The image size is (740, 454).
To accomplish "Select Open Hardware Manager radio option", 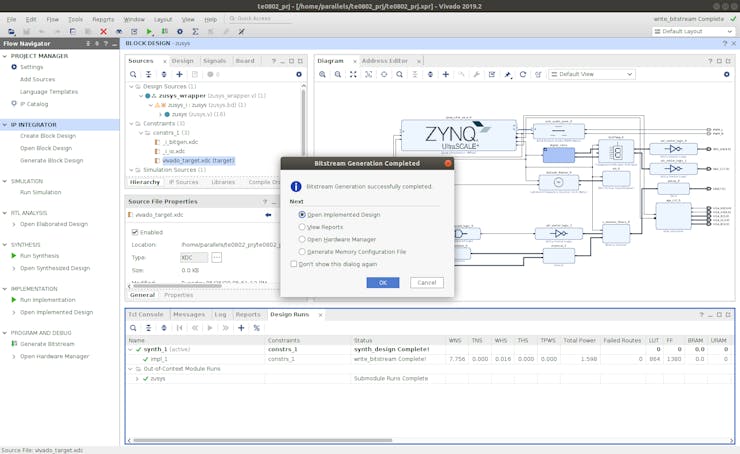I will tap(302, 239).
